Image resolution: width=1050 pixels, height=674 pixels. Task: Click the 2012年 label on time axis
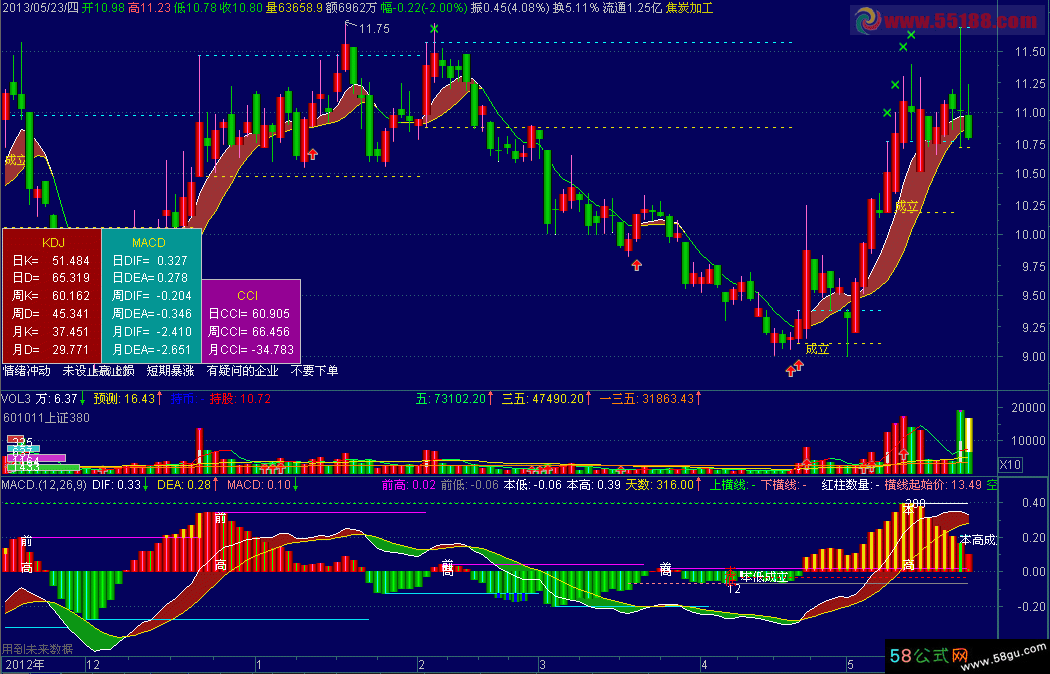tap(23, 665)
